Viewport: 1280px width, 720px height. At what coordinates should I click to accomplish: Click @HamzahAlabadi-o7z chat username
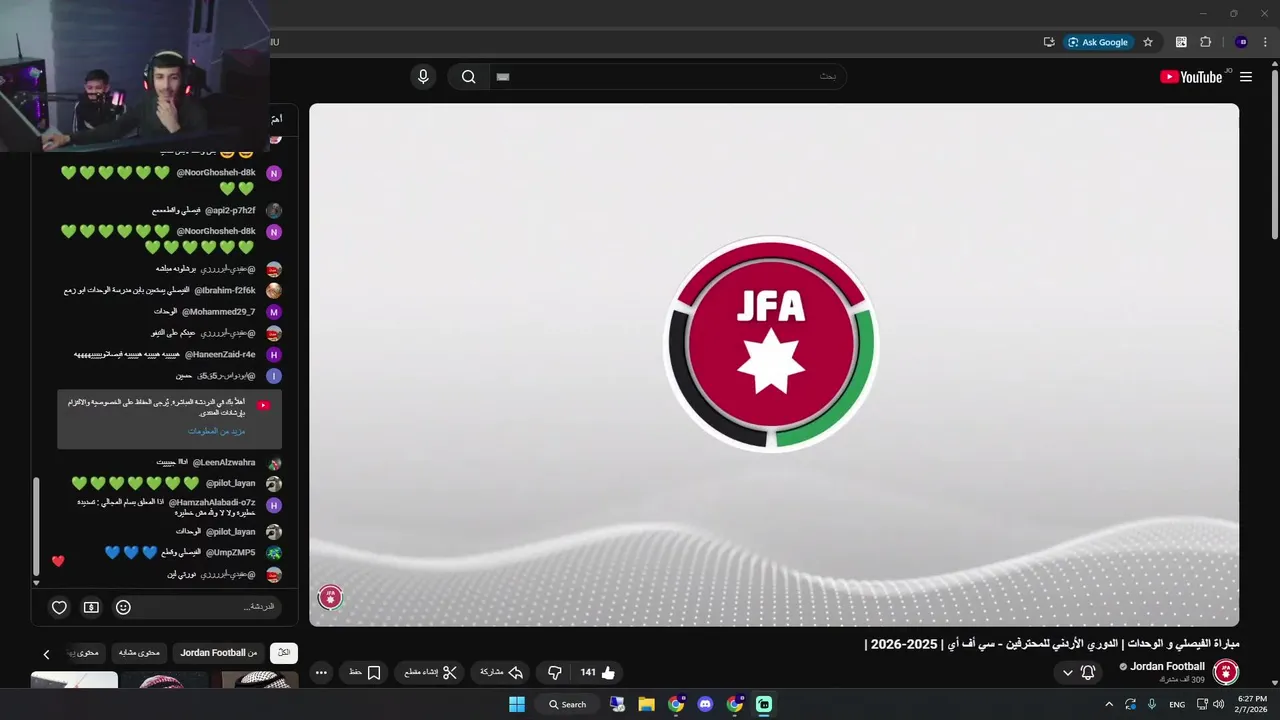coord(212,502)
